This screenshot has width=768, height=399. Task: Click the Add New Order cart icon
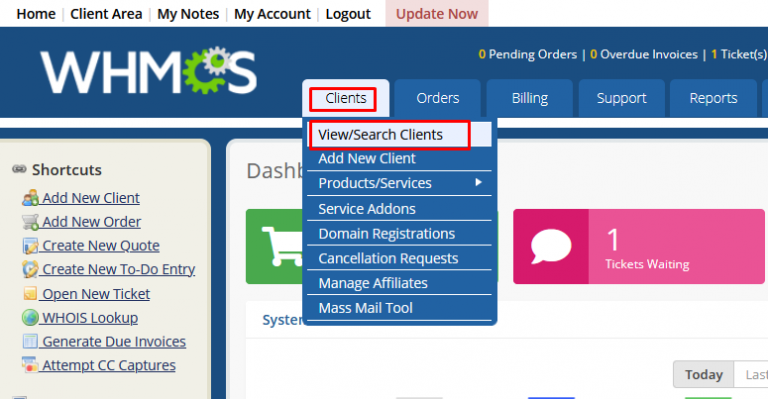[30, 222]
